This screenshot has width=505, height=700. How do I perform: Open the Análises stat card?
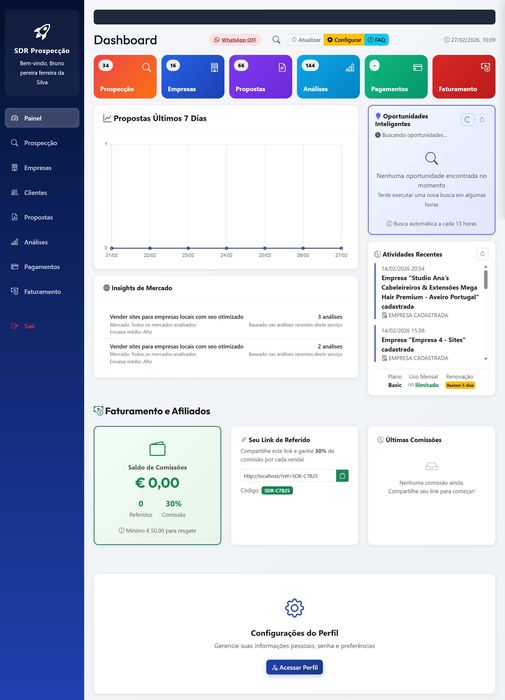[x=328, y=76]
